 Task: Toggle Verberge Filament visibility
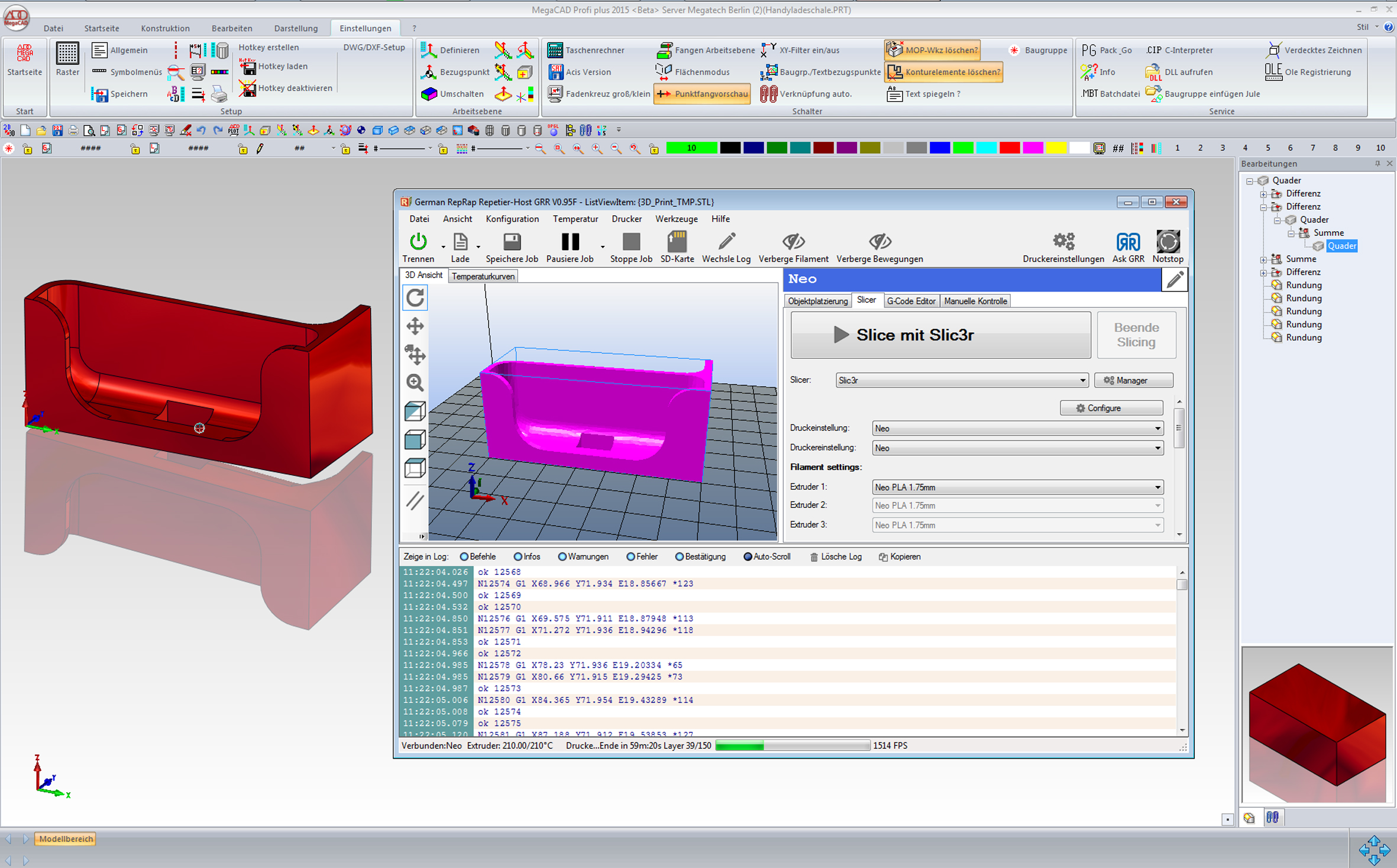(793, 242)
